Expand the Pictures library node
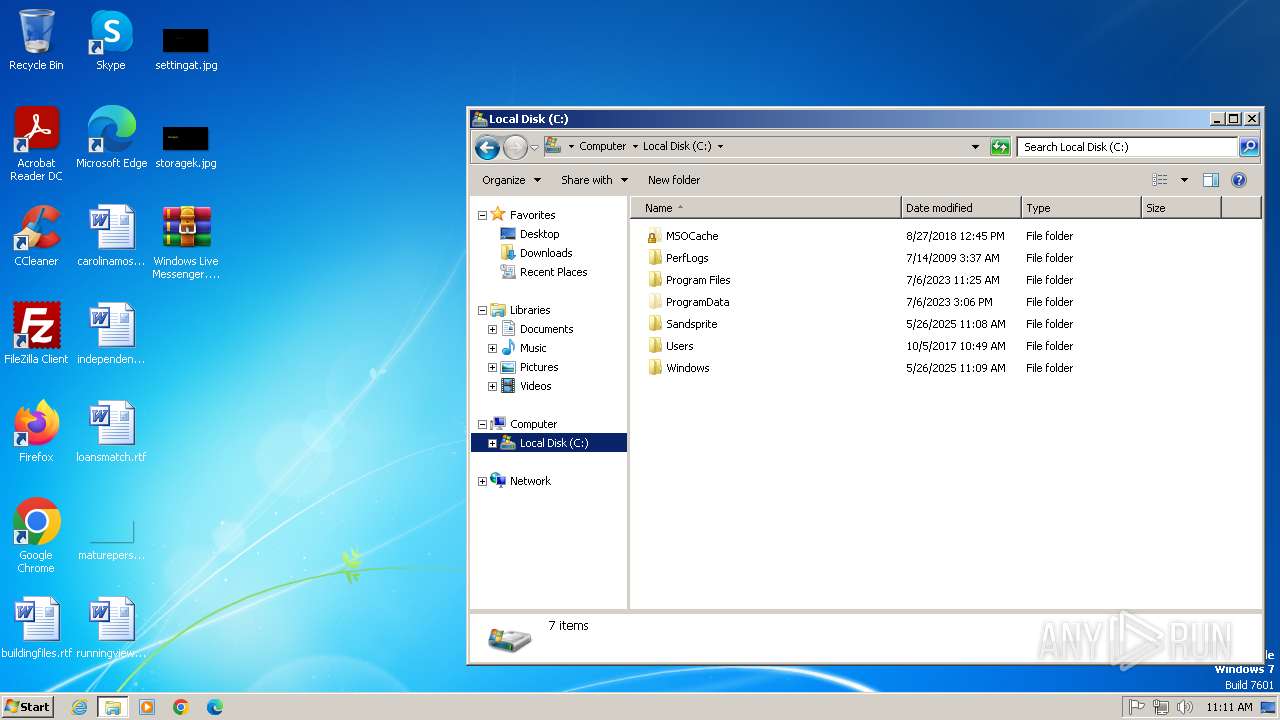Image resolution: width=1280 pixels, height=720 pixels. click(492, 367)
